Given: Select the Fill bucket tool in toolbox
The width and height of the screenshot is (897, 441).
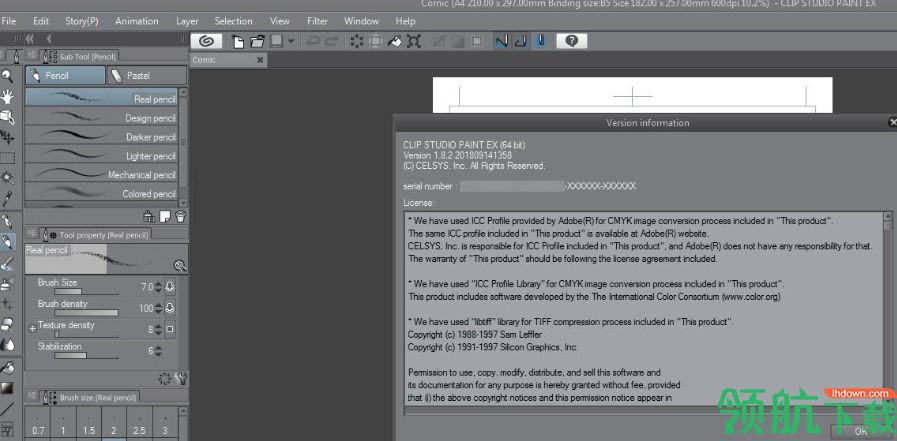Looking at the screenshot, I should point(7,367).
